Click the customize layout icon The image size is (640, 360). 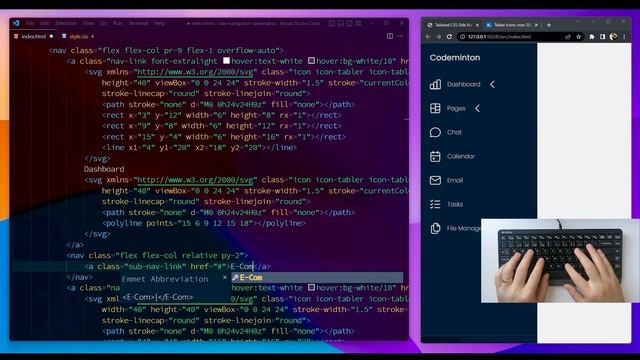click(358, 23)
